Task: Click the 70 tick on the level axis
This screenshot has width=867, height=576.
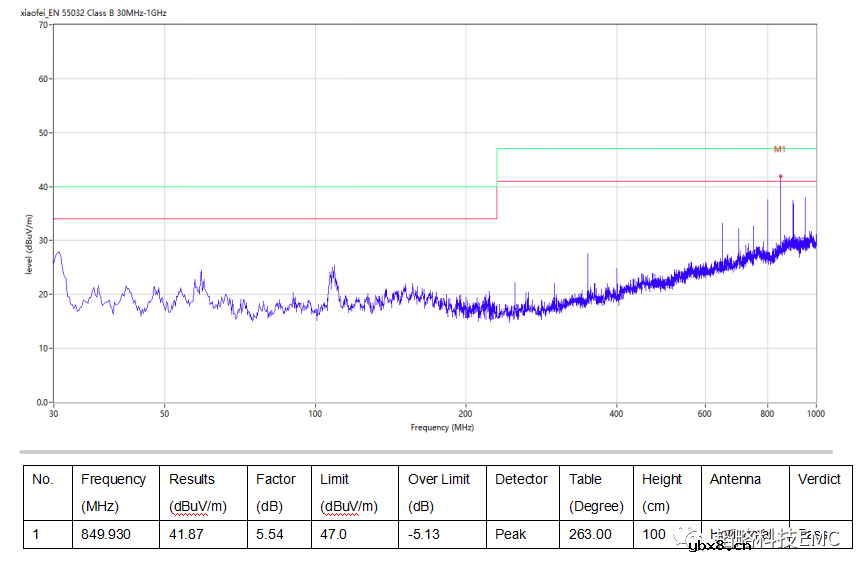Action: pos(43,24)
